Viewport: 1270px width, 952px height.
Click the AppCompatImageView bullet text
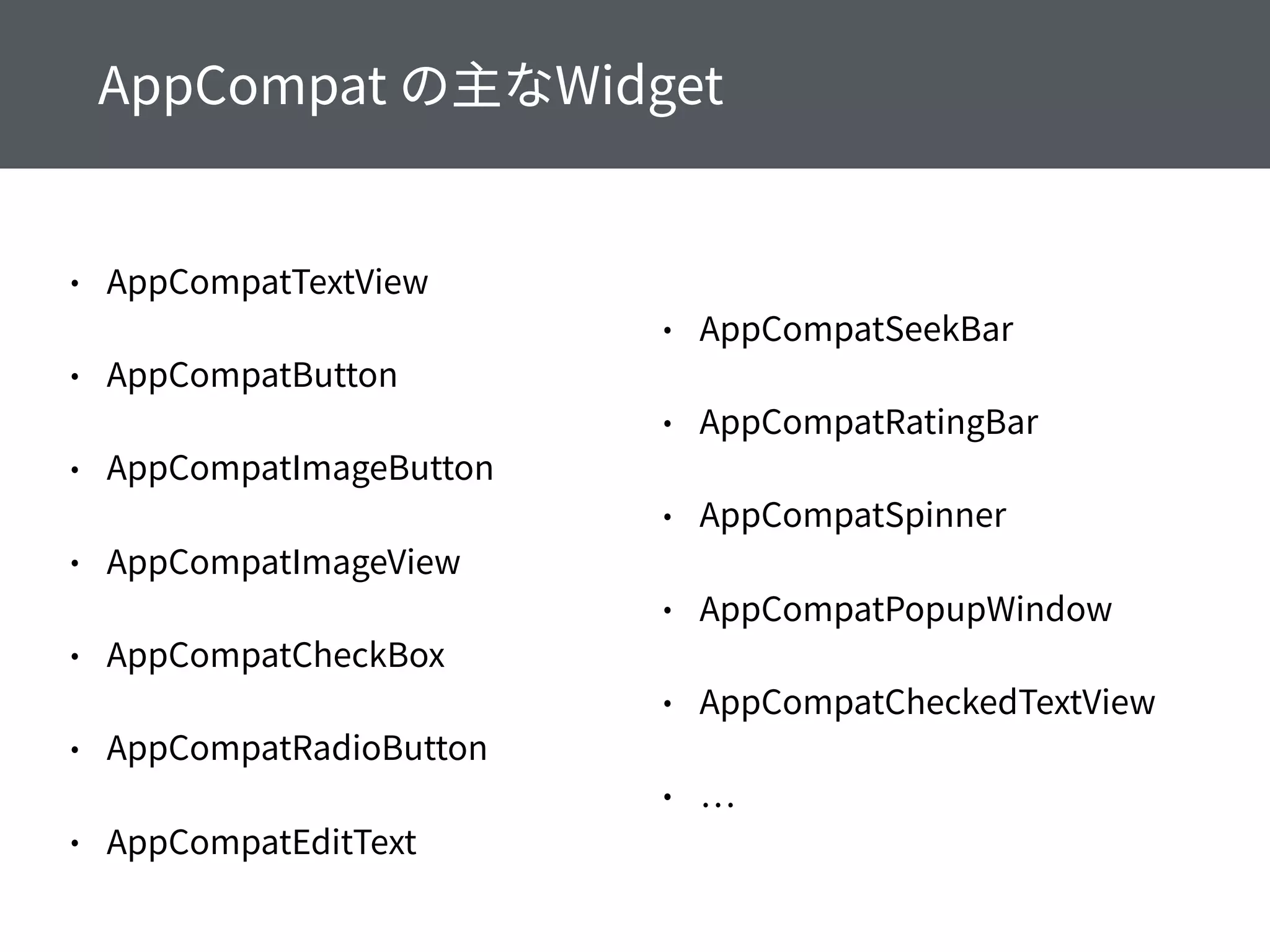[283, 562]
